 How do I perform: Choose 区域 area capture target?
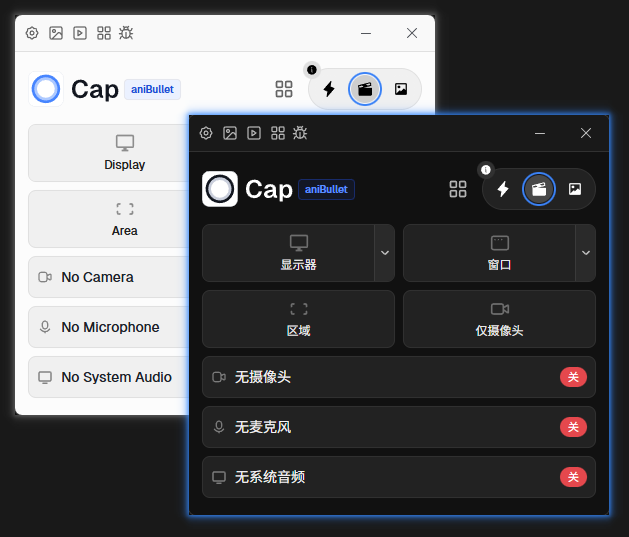coord(298,319)
